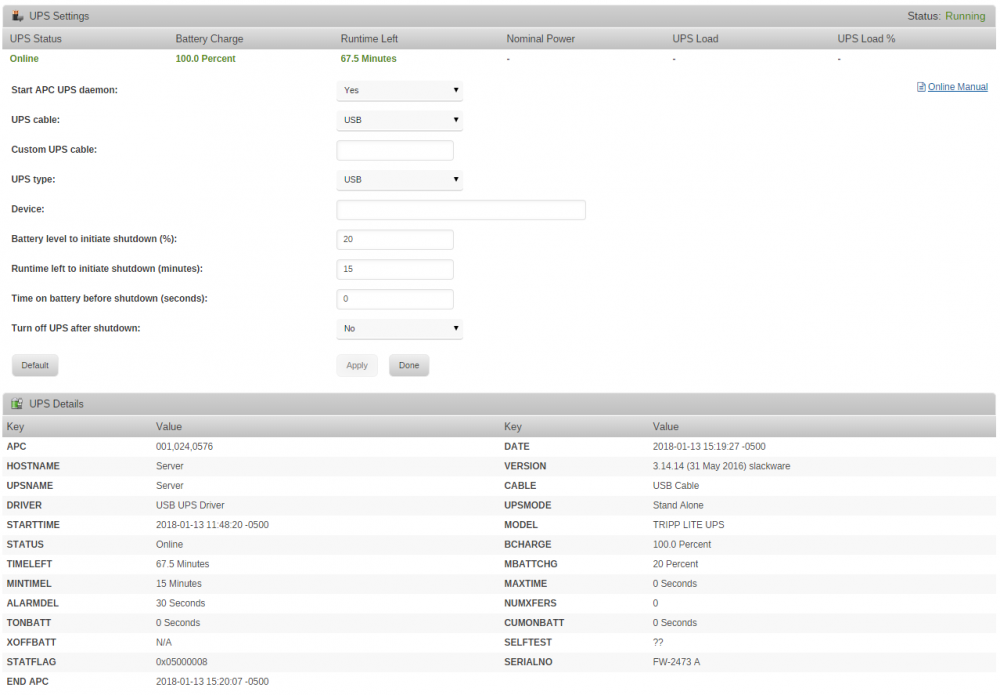Click the USB UPS Driver value

(190, 506)
